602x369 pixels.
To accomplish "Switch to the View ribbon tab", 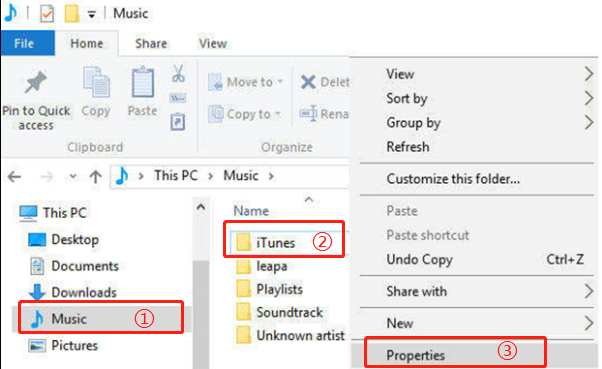I will point(213,44).
